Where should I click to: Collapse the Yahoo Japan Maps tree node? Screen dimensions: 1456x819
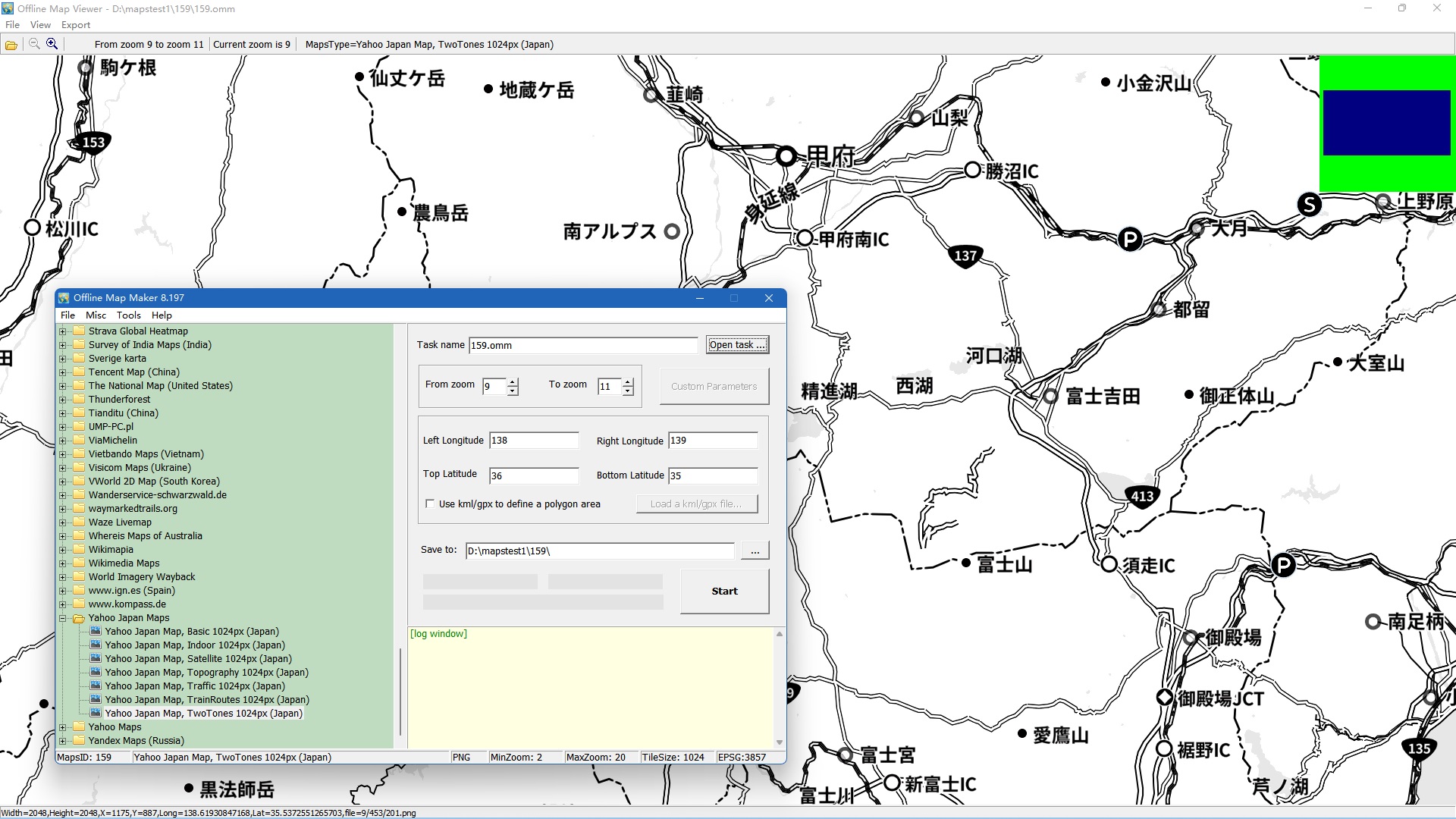coord(63,618)
